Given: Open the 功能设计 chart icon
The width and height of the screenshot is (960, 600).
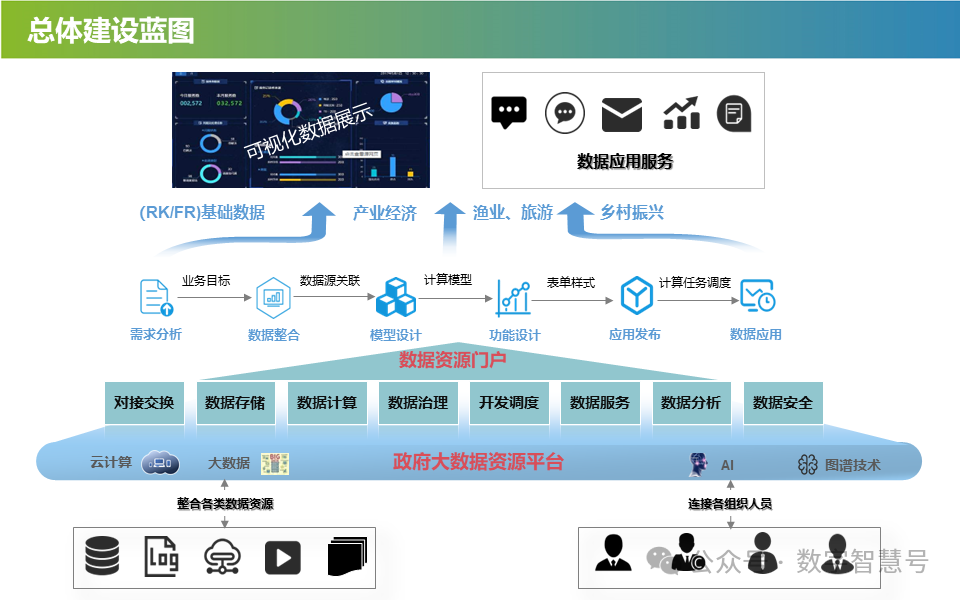Looking at the screenshot, I should point(514,297).
